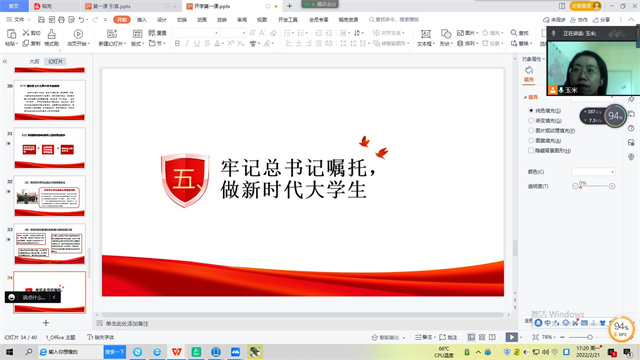Collapse the ribbon with the chevron
The image size is (640, 360).
tap(631, 20)
